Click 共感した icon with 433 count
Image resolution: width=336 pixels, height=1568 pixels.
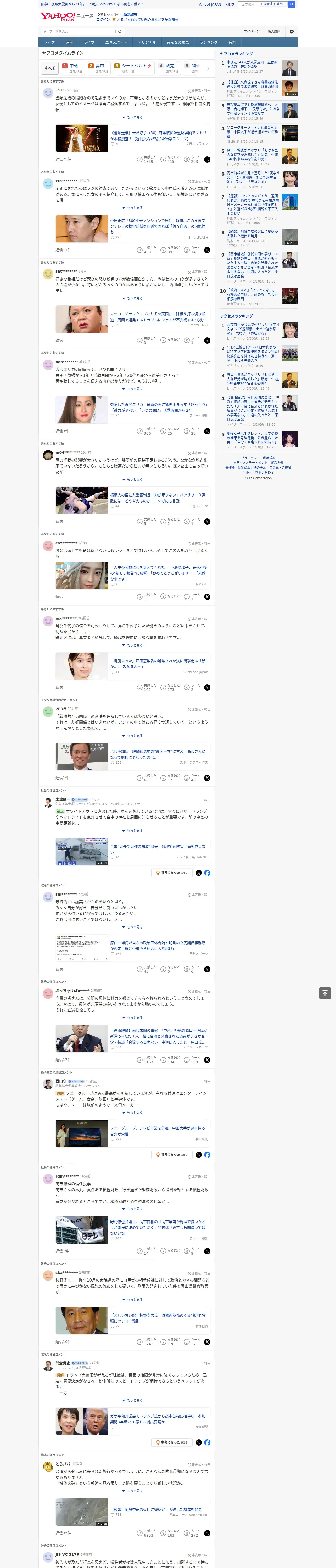coord(140,250)
